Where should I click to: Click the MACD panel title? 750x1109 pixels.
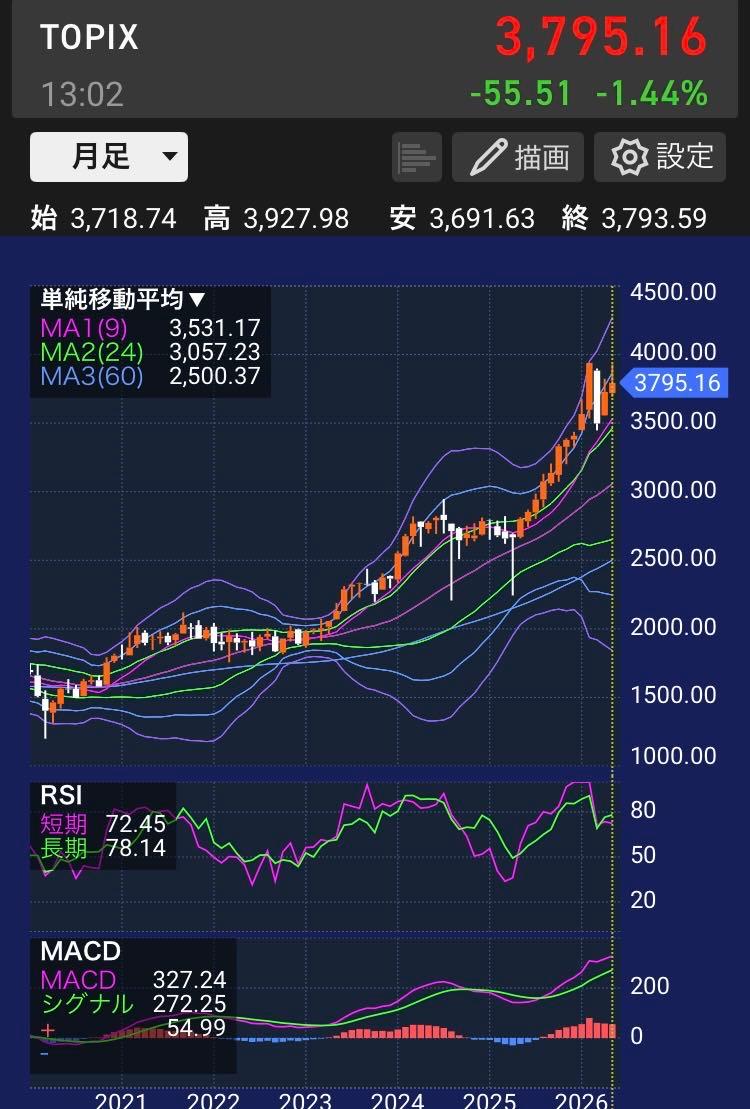pos(80,951)
